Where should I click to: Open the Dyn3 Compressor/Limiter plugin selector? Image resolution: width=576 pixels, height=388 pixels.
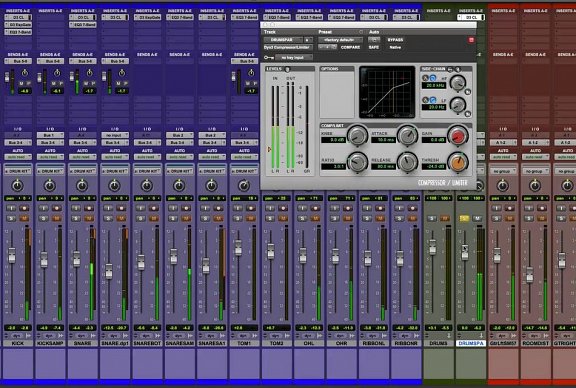(x=288, y=47)
